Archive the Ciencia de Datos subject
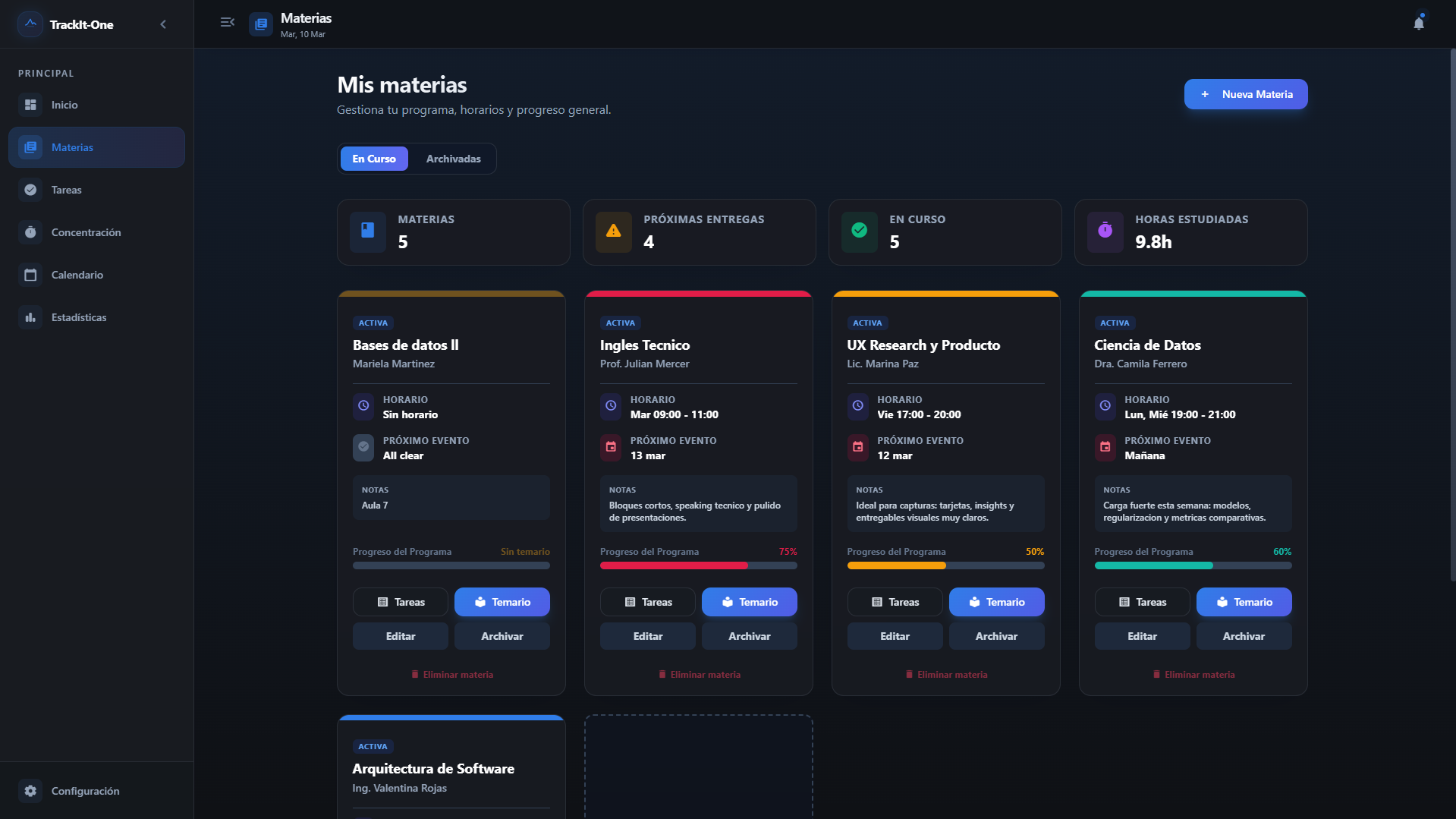Image resolution: width=1456 pixels, height=819 pixels. point(1244,636)
